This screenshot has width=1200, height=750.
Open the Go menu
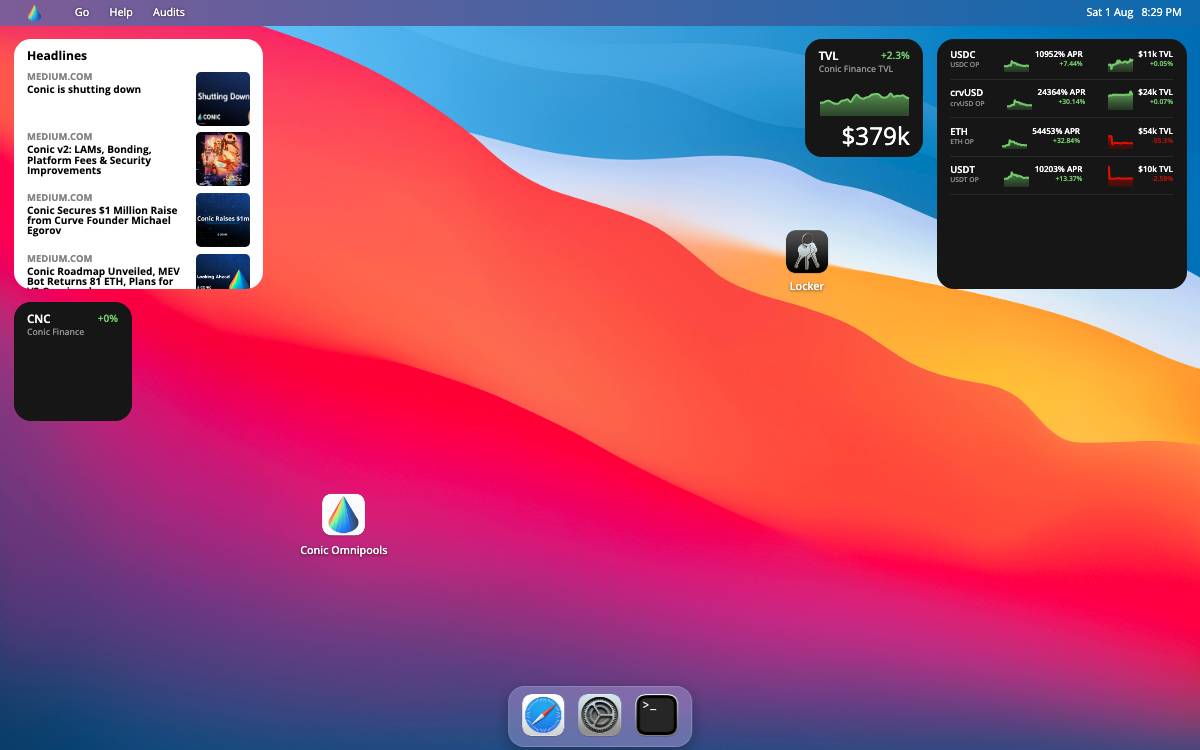[x=82, y=12]
